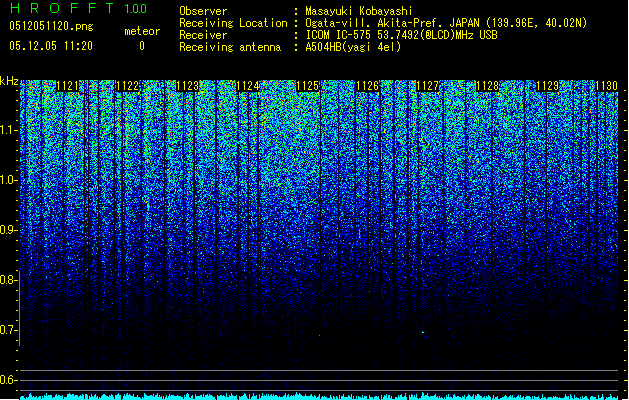Click the 0.7 frequency axis label
The width and height of the screenshot is (629, 400).
[7, 330]
